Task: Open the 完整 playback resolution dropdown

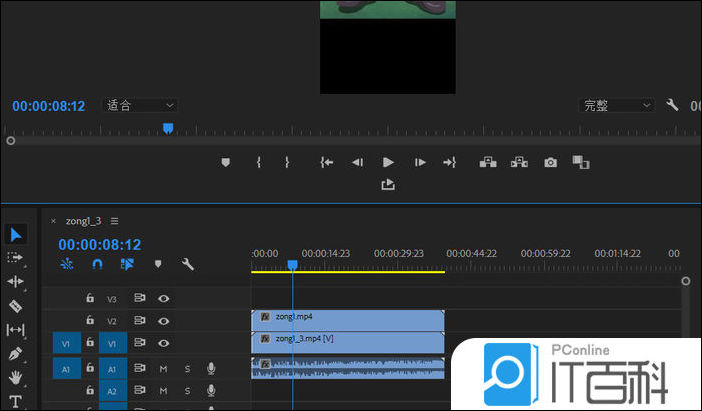Action: click(x=617, y=105)
